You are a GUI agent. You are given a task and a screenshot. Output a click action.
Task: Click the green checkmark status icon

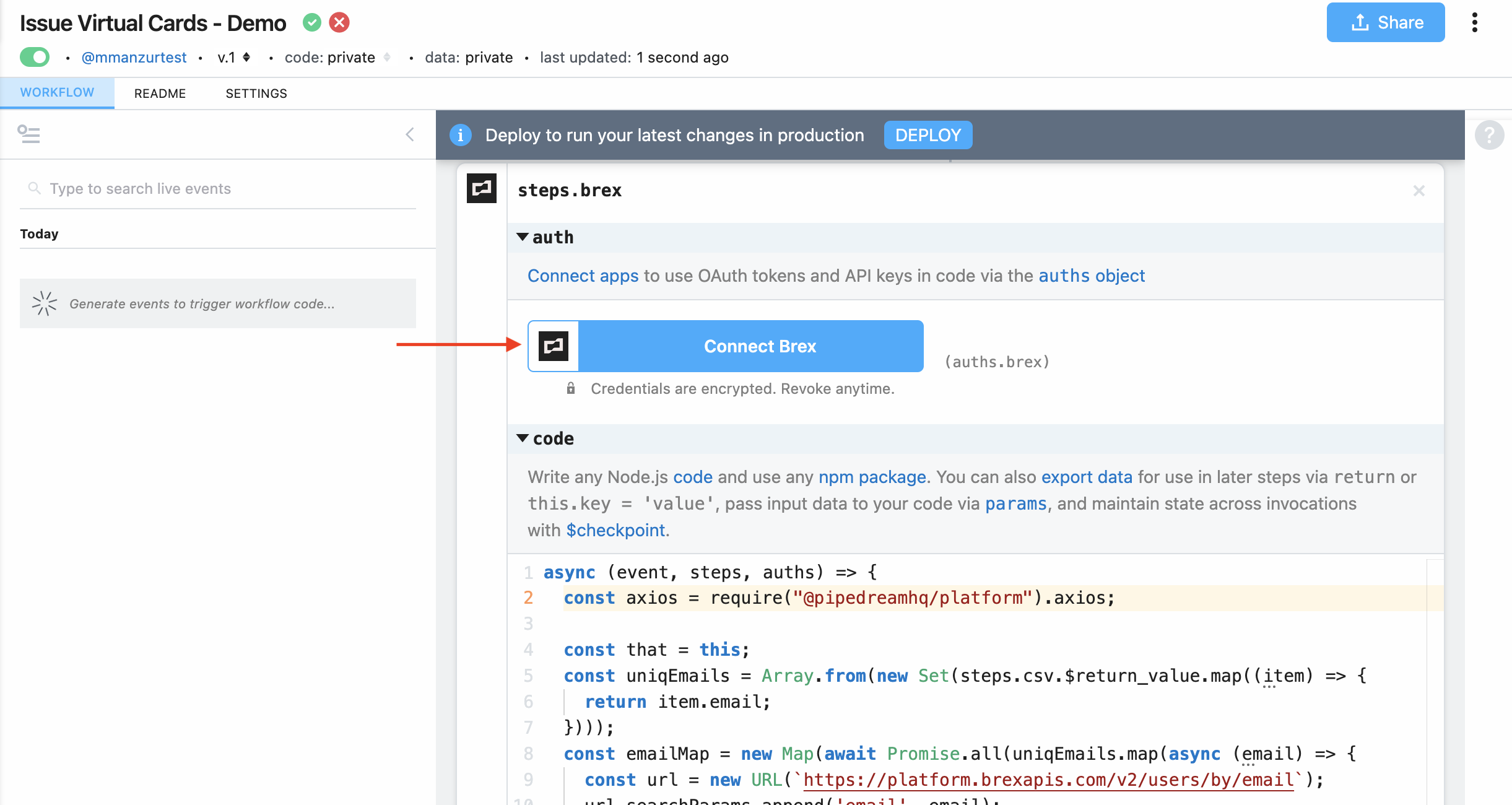point(312,23)
